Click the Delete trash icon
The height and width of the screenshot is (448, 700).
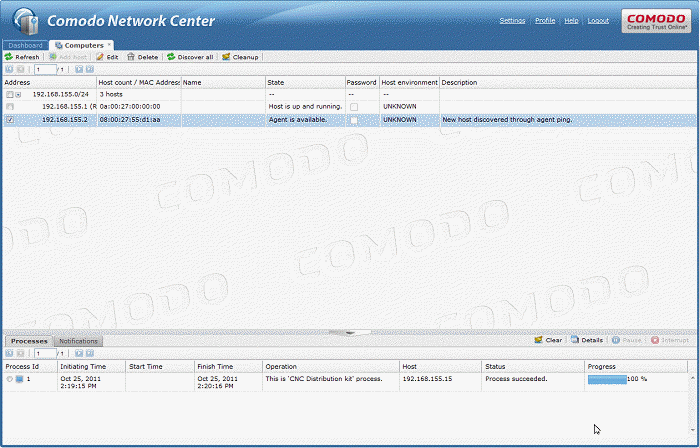(131, 57)
